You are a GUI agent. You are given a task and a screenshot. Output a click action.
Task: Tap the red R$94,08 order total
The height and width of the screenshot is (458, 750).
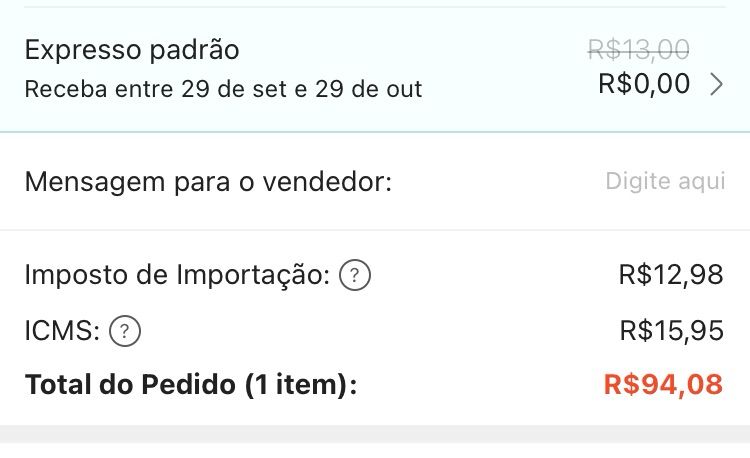[x=663, y=384]
